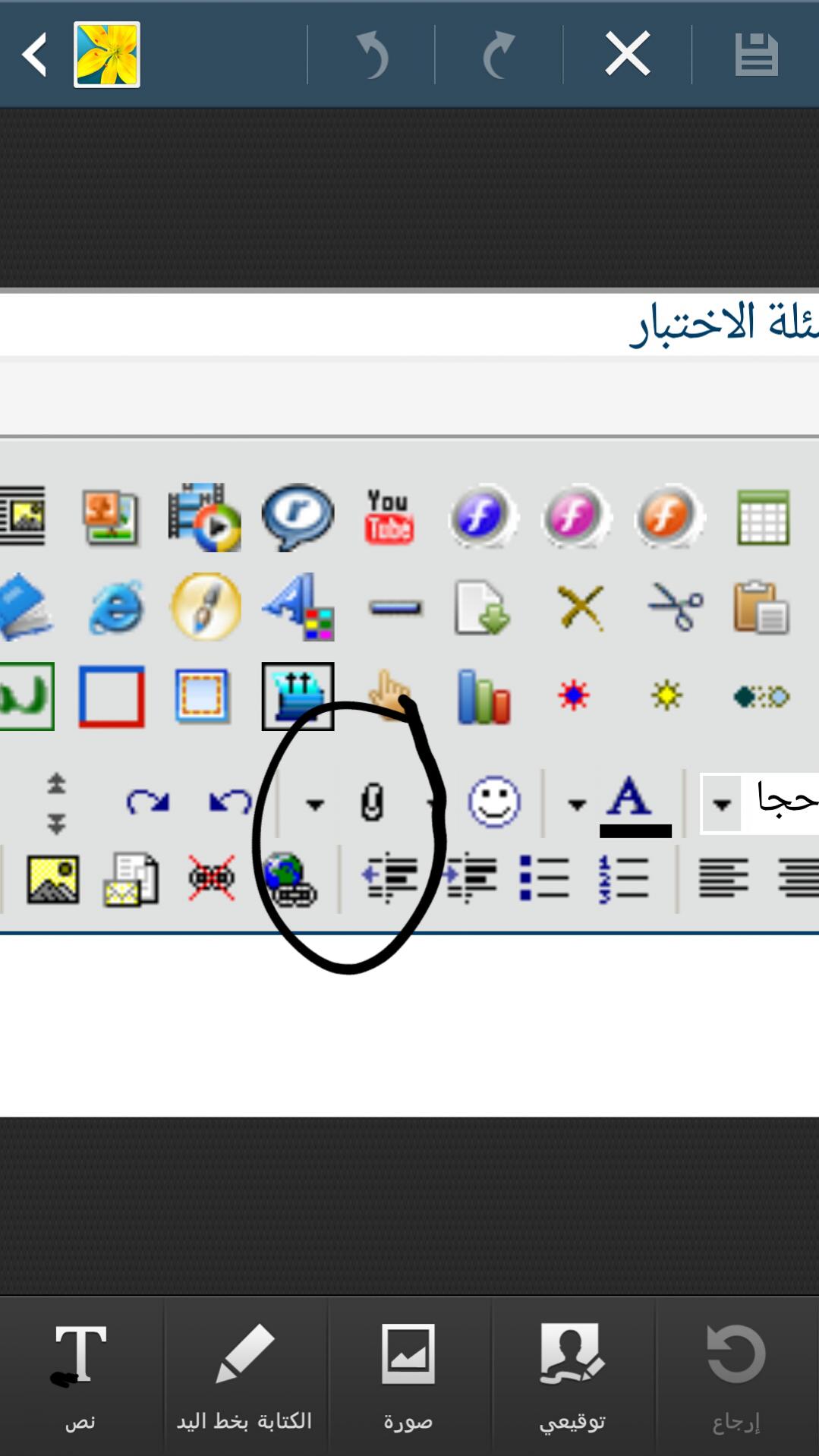Image resolution: width=819 pixels, height=1456 pixels.
Task: Switch to the صورة image tab
Action: [x=408, y=1376]
